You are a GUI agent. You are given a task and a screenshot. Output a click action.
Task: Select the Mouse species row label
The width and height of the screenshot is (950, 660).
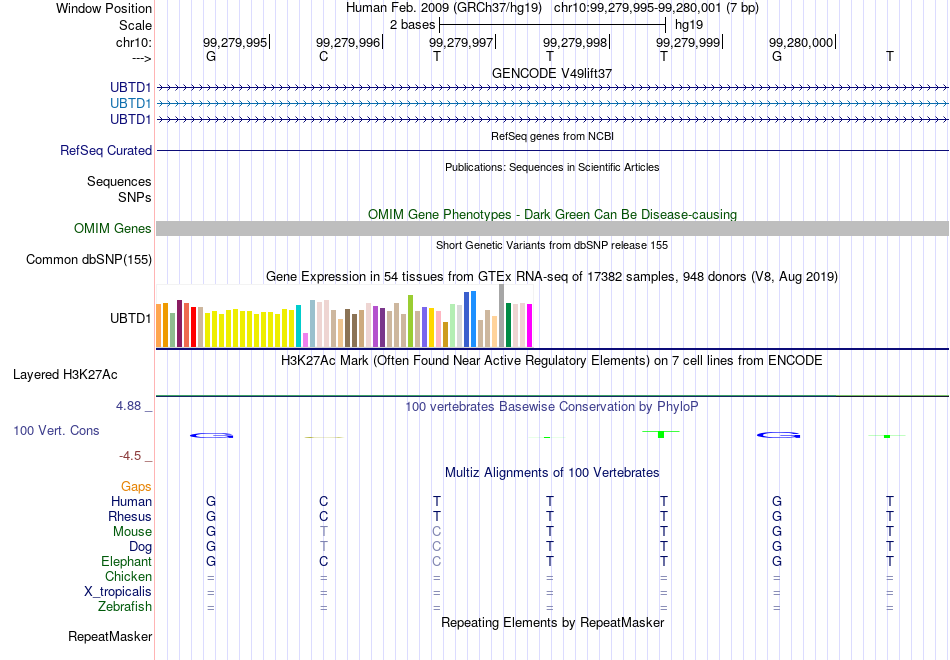click(x=132, y=532)
